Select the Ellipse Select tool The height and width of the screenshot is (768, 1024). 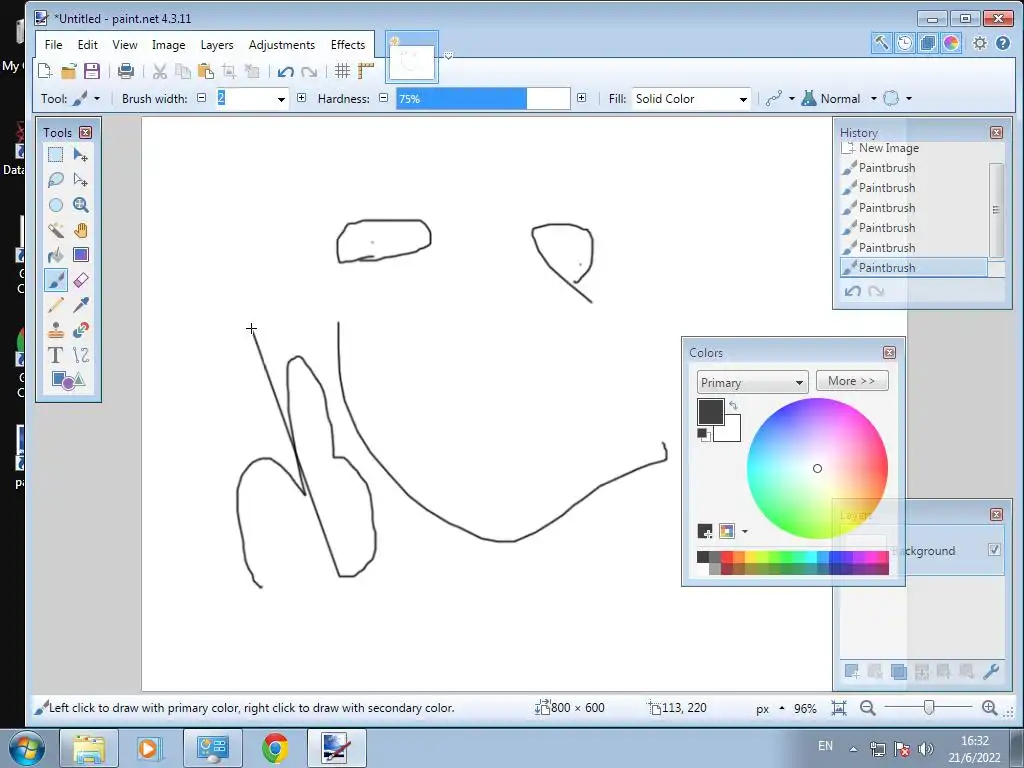56,205
